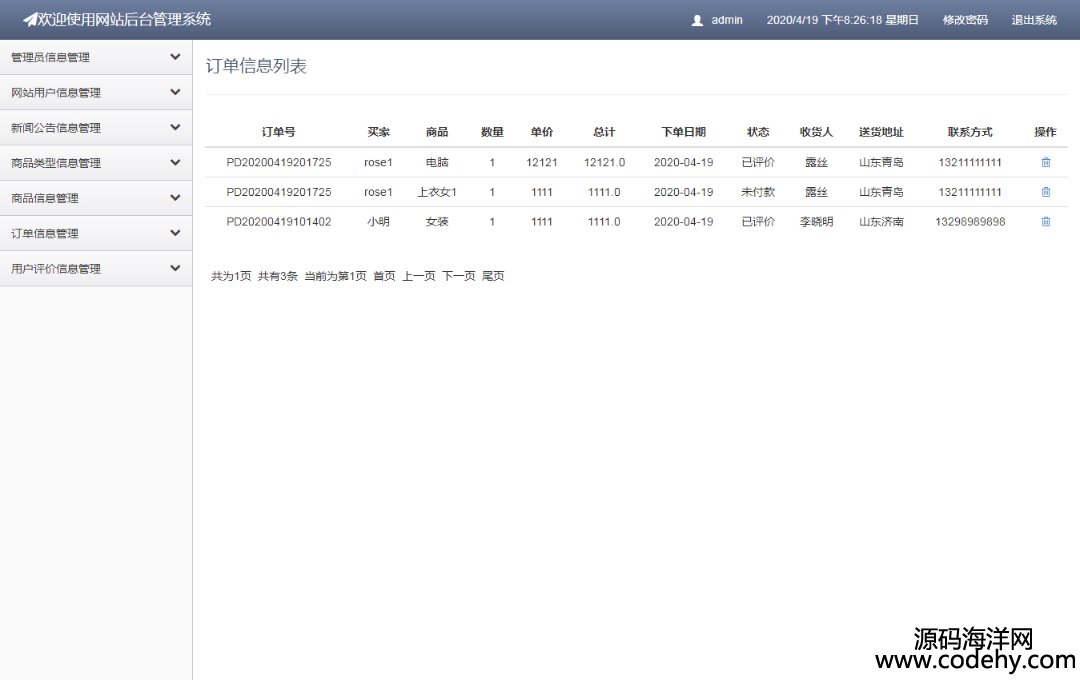This screenshot has width=1080, height=680.
Task: Click 上衣女1 product cell
Action: (x=437, y=192)
